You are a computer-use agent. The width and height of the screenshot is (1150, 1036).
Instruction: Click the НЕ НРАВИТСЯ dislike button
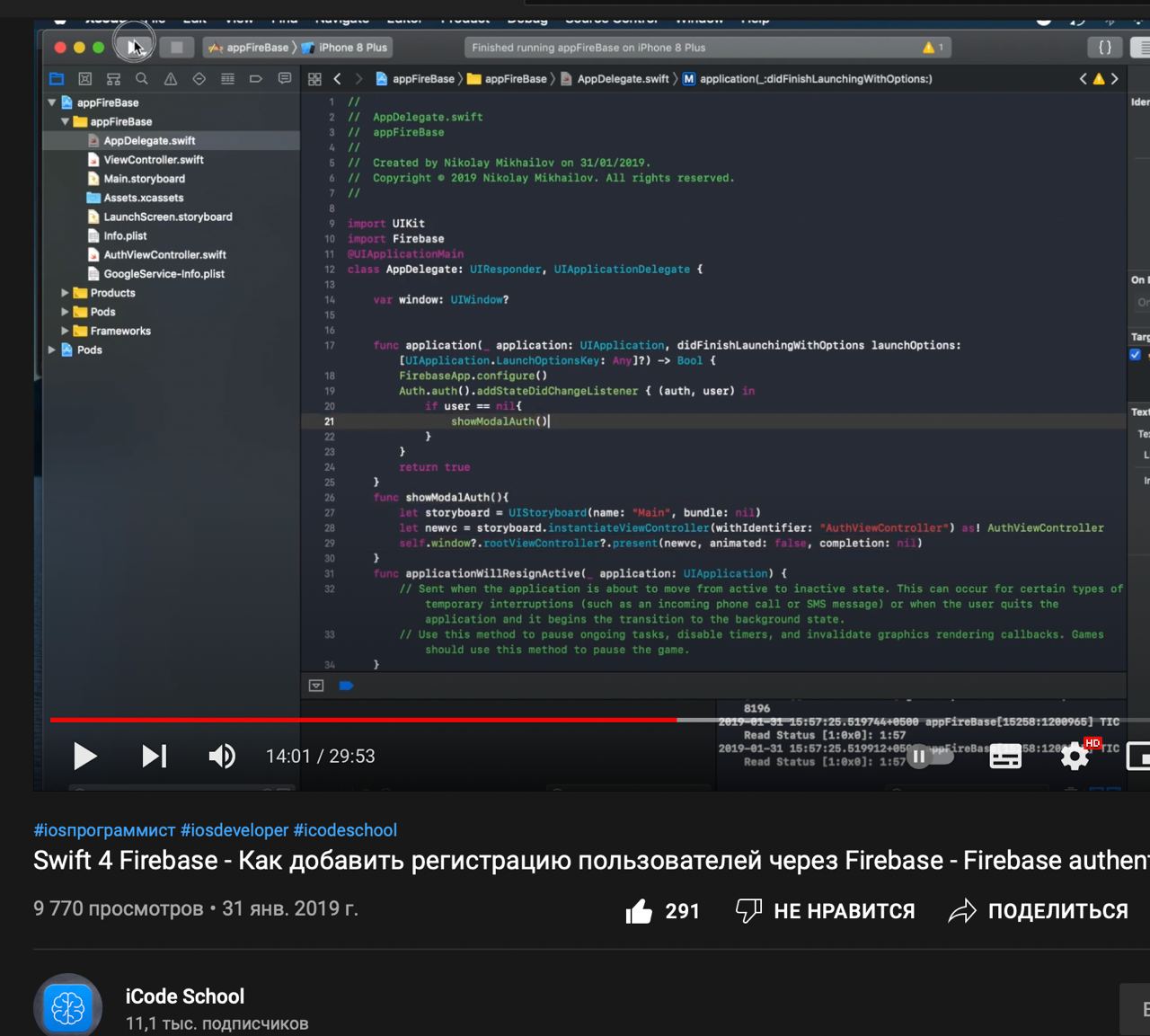click(x=825, y=911)
